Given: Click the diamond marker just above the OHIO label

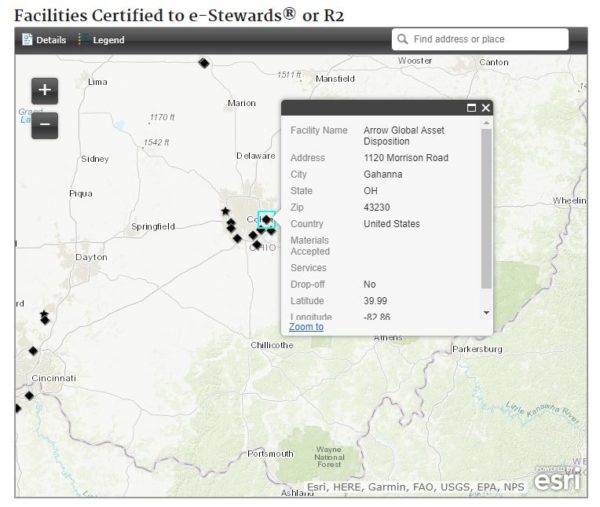Looking at the screenshot, I should coord(257,244).
